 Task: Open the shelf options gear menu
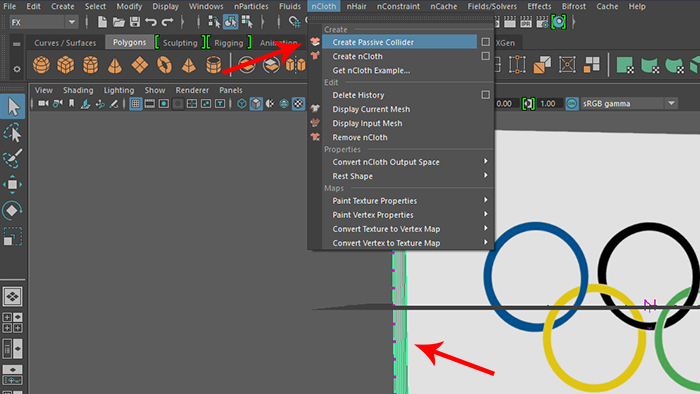[x=17, y=69]
